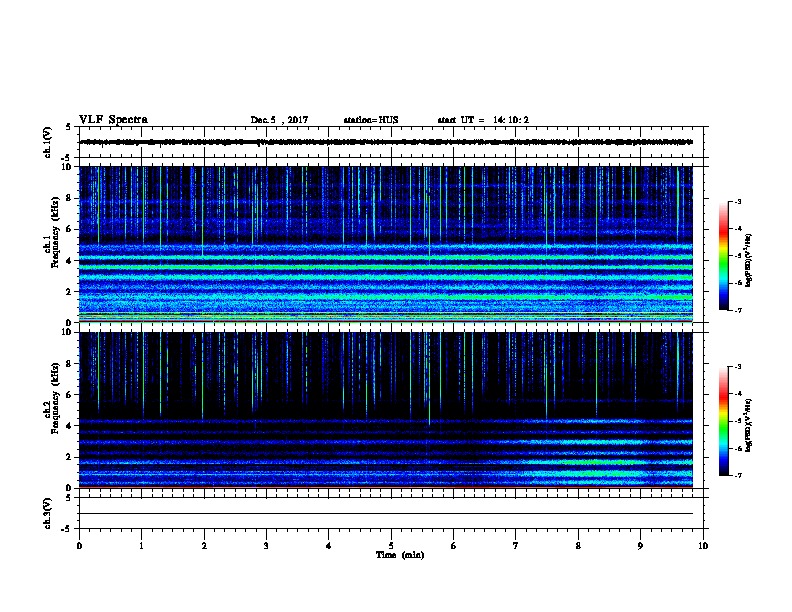Click the ch.1 spectrogram '8' kHz tick label
792x612 pixels.
[69, 198]
